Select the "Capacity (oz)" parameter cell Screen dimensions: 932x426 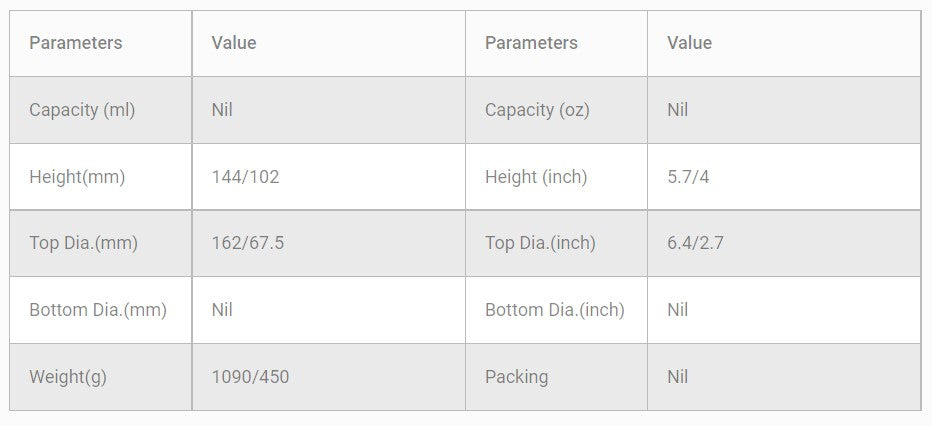(537, 110)
